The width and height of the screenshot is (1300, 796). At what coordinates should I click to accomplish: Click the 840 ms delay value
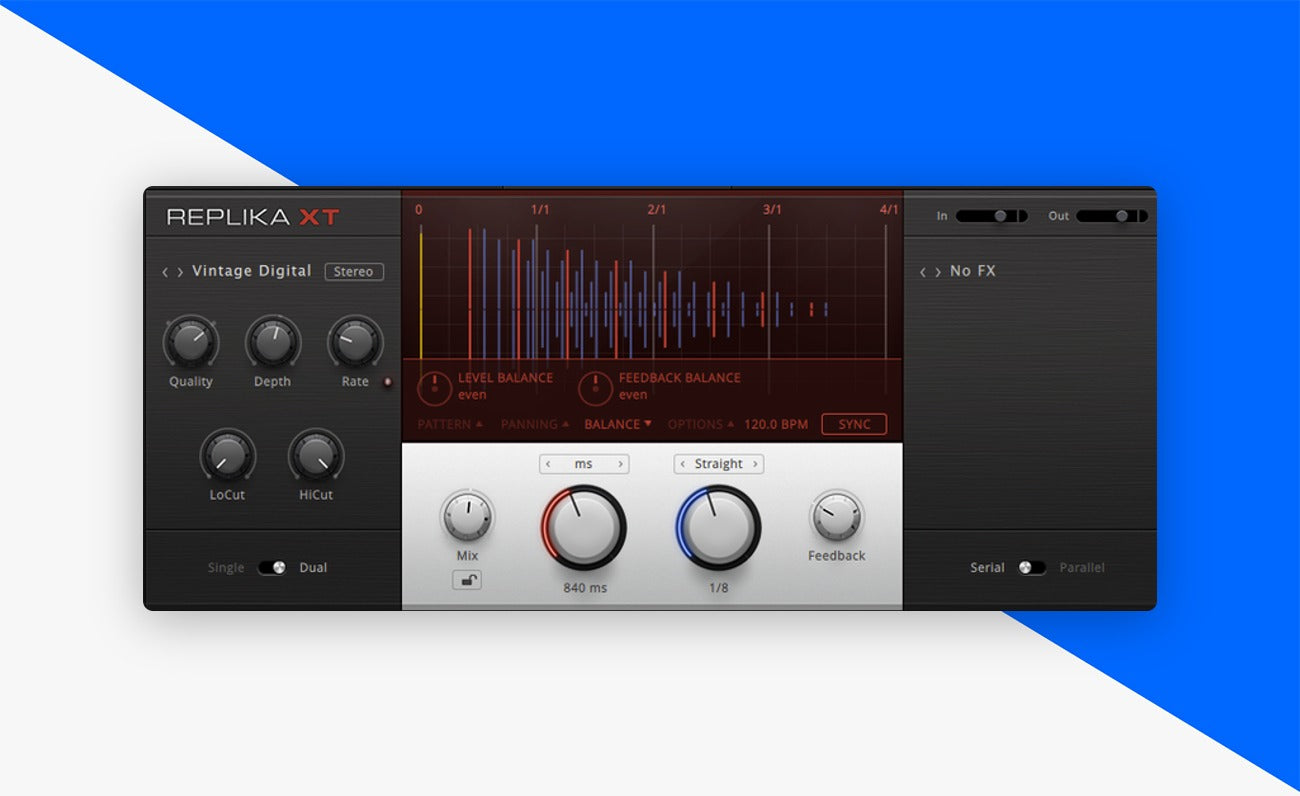click(x=585, y=588)
